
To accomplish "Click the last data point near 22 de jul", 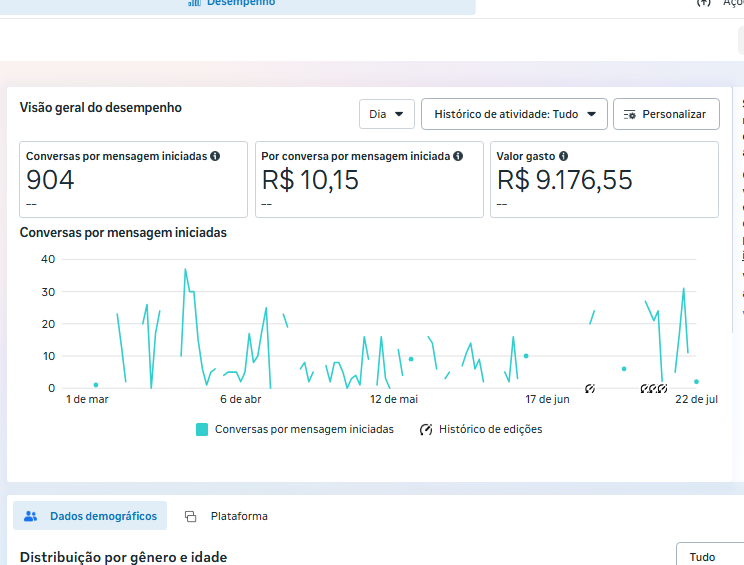I will [696, 382].
